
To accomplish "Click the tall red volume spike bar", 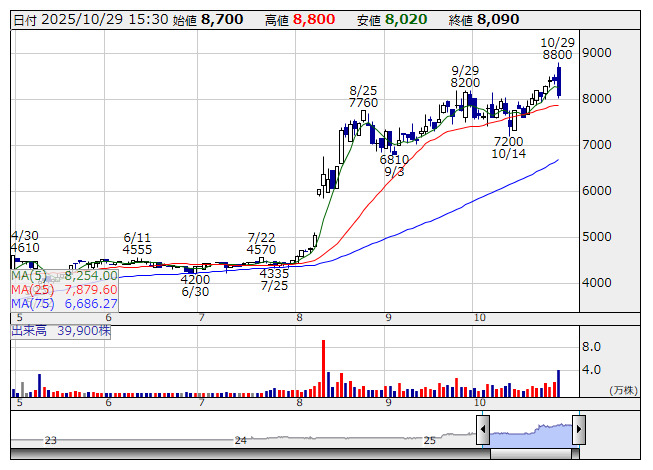I will [323, 367].
